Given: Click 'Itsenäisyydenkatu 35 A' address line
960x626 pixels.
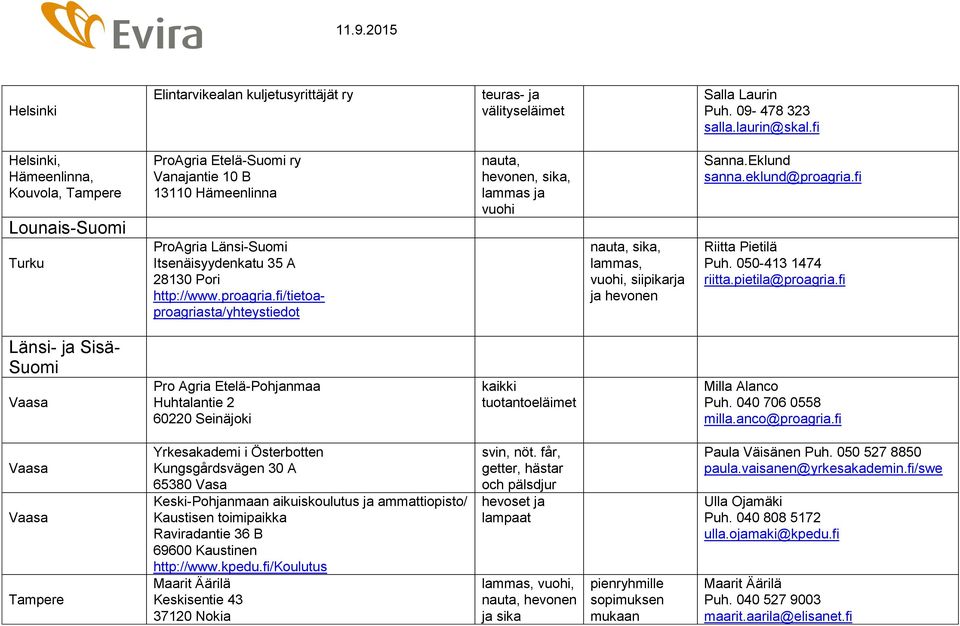Looking at the screenshot, I should [x=224, y=263].
